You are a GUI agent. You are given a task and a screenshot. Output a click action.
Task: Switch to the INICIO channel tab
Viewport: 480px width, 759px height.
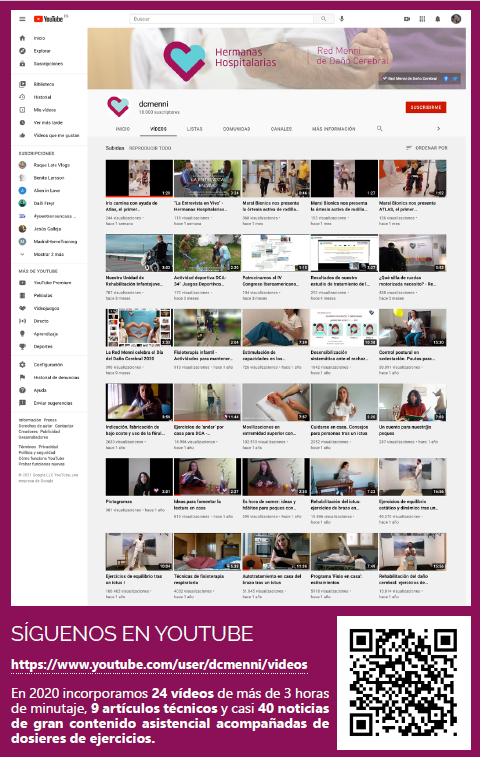pyautogui.click(x=123, y=129)
